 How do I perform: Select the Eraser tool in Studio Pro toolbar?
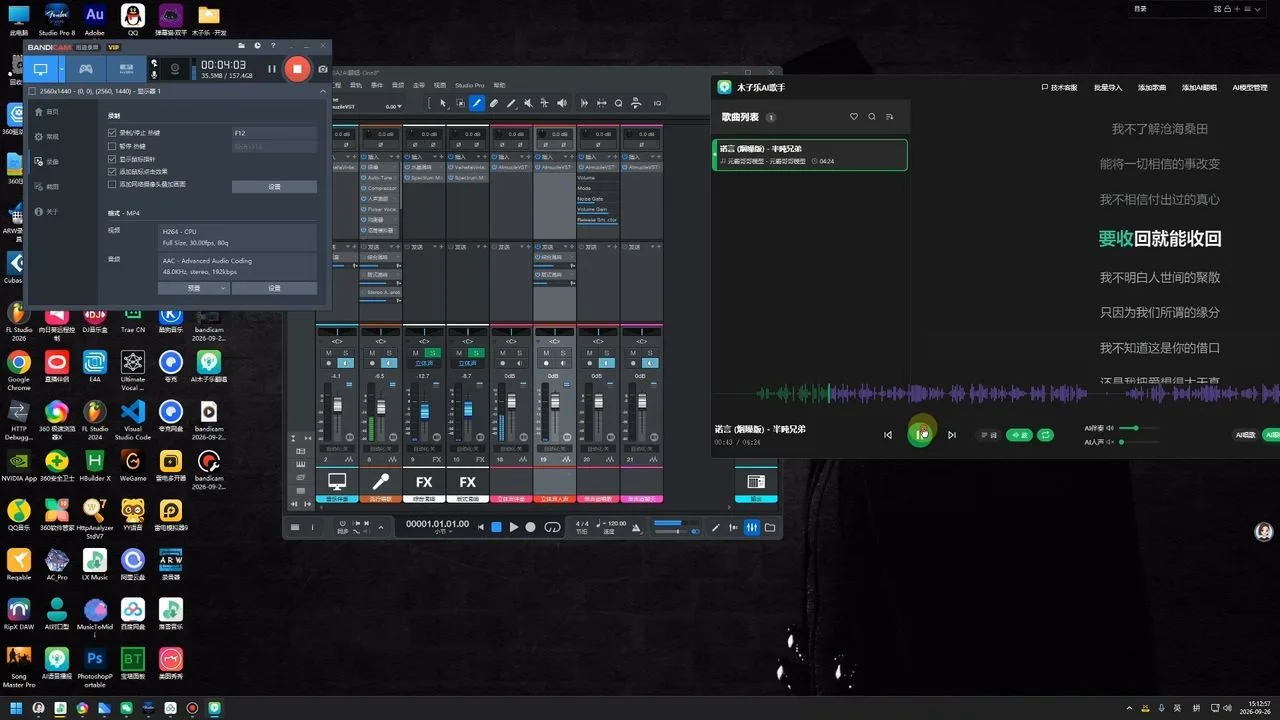(494, 103)
